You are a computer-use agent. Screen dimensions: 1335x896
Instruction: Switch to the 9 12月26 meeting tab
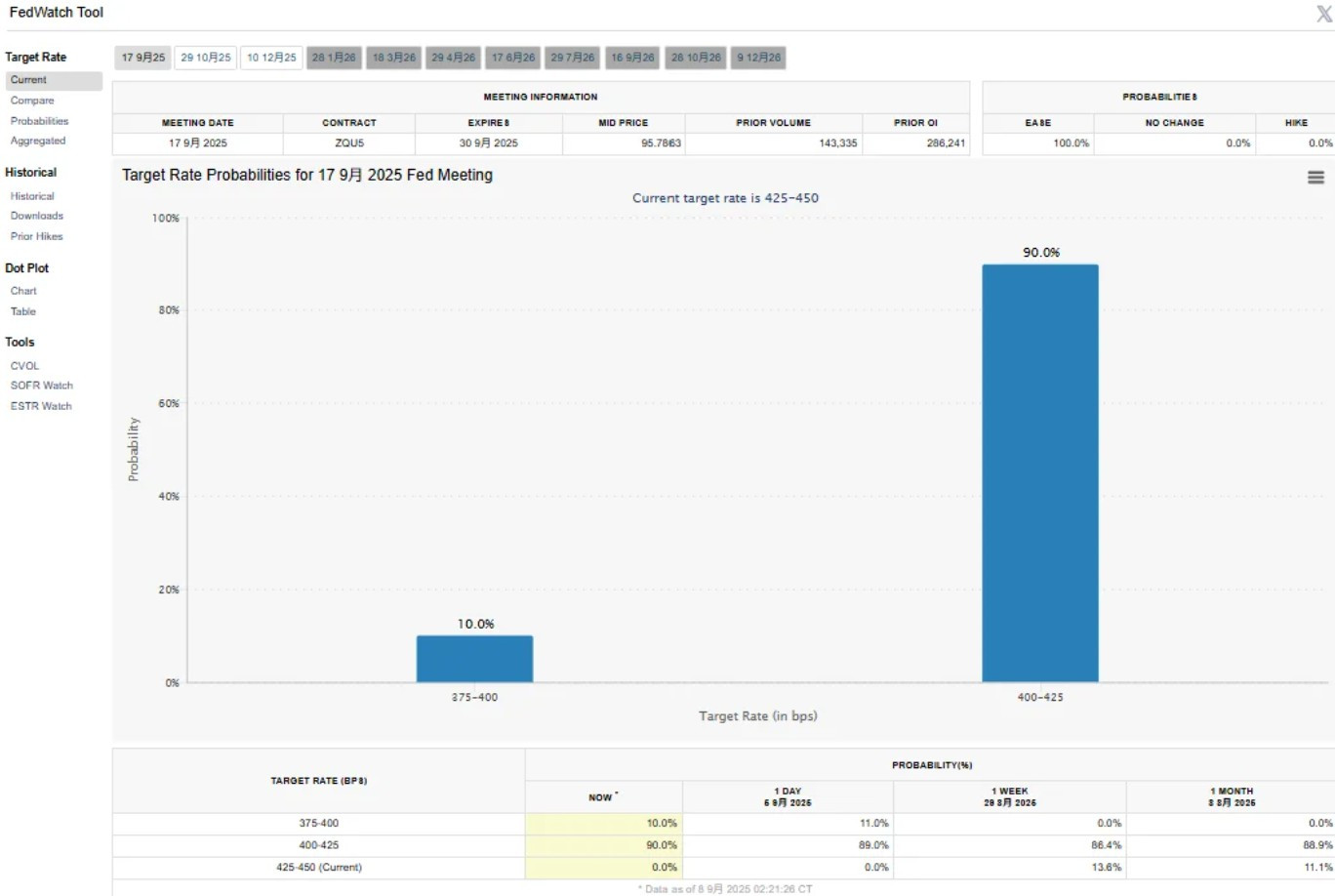pos(759,58)
